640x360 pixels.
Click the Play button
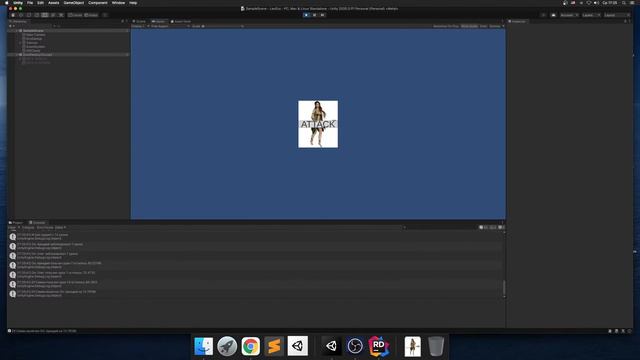click(x=307, y=15)
